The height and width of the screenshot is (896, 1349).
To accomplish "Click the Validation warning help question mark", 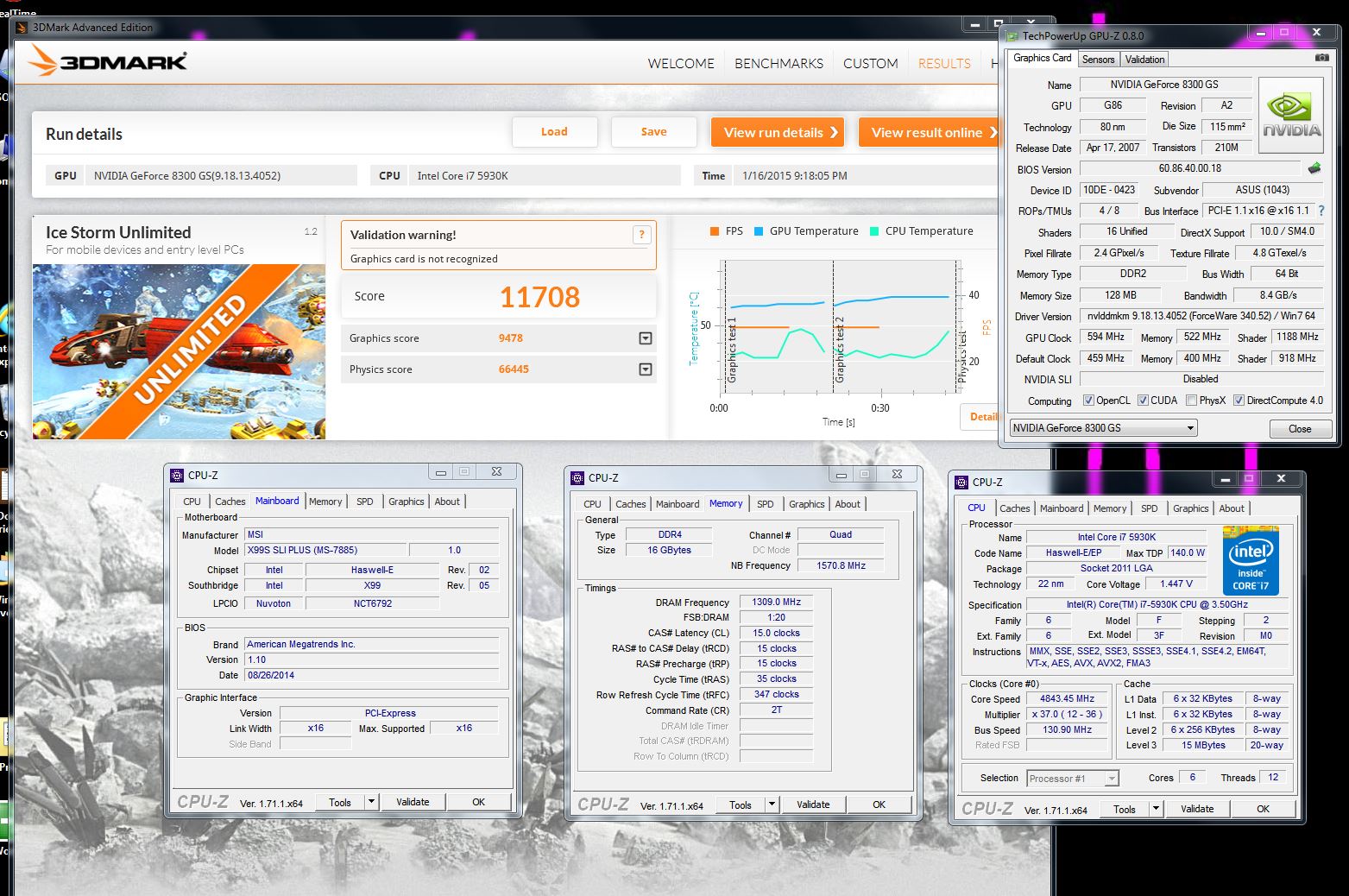I will coord(641,235).
